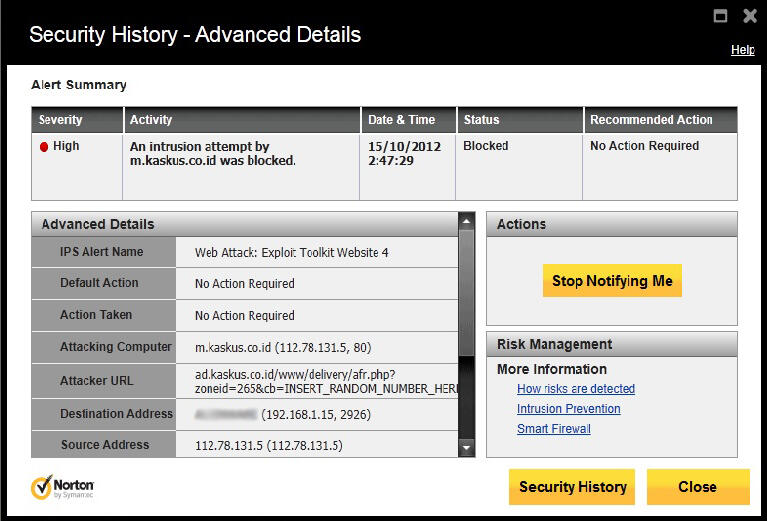Select m.kaskus.co.id (112.78.131.5, 80) value
Image resolution: width=767 pixels, height=521 pixels.
pos(283,348)
